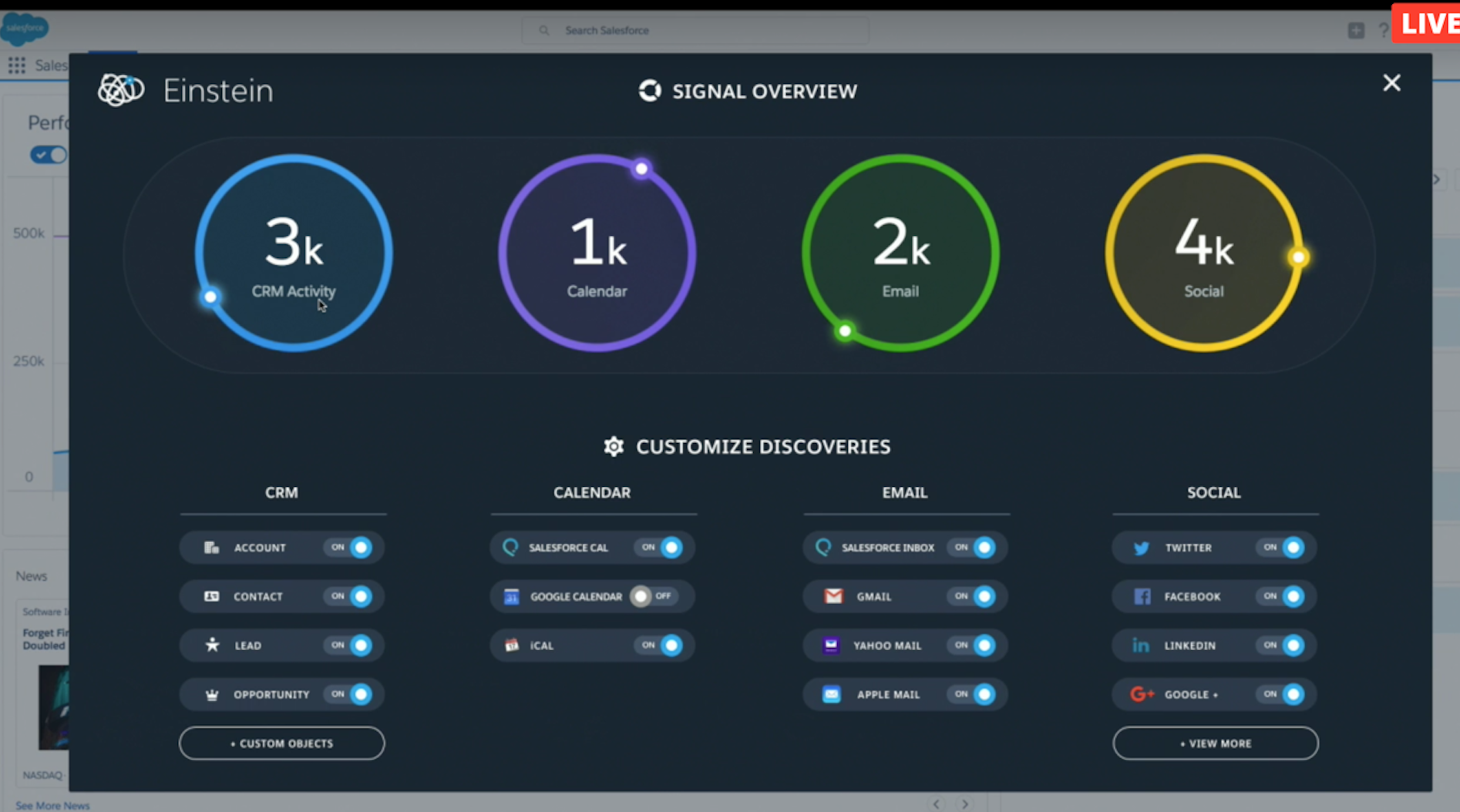The image size is (1460, 812).
Task: Click the Salesforce Inbox icon
Action: click(823, 547)
